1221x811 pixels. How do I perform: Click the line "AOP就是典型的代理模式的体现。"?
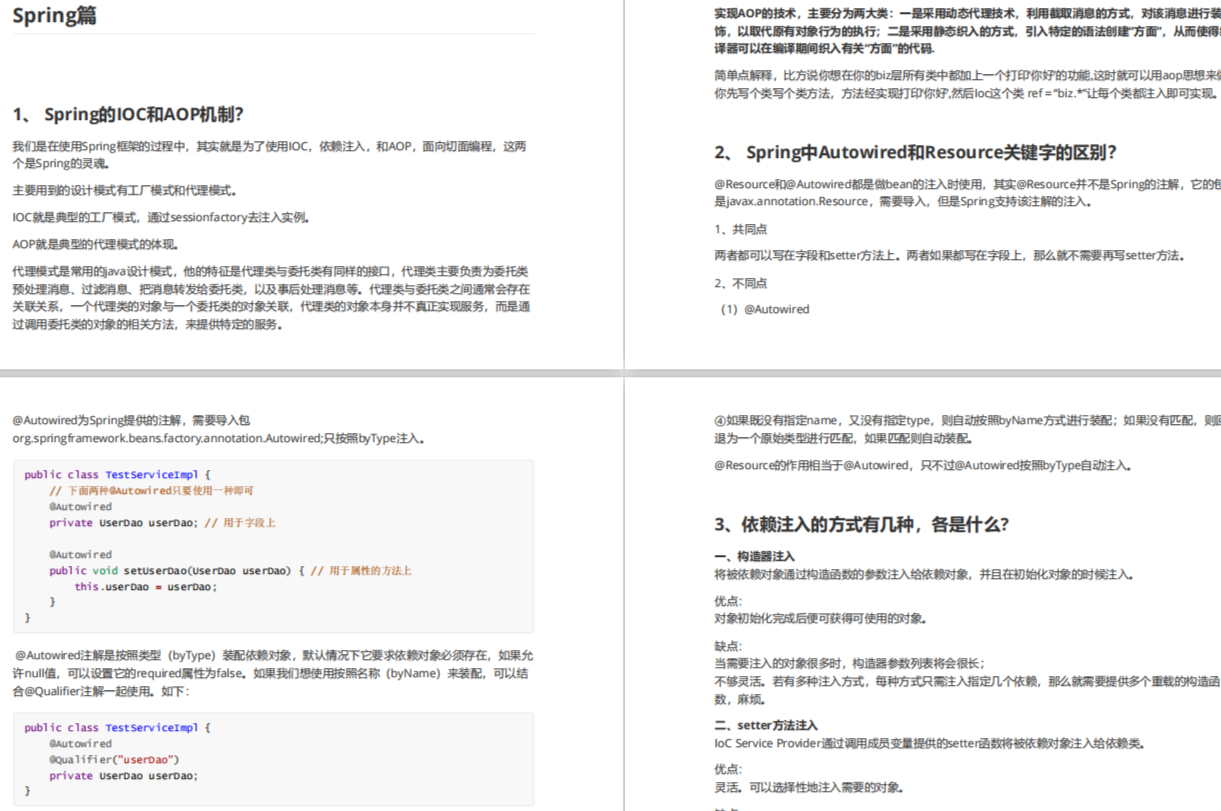coord(95,244)
